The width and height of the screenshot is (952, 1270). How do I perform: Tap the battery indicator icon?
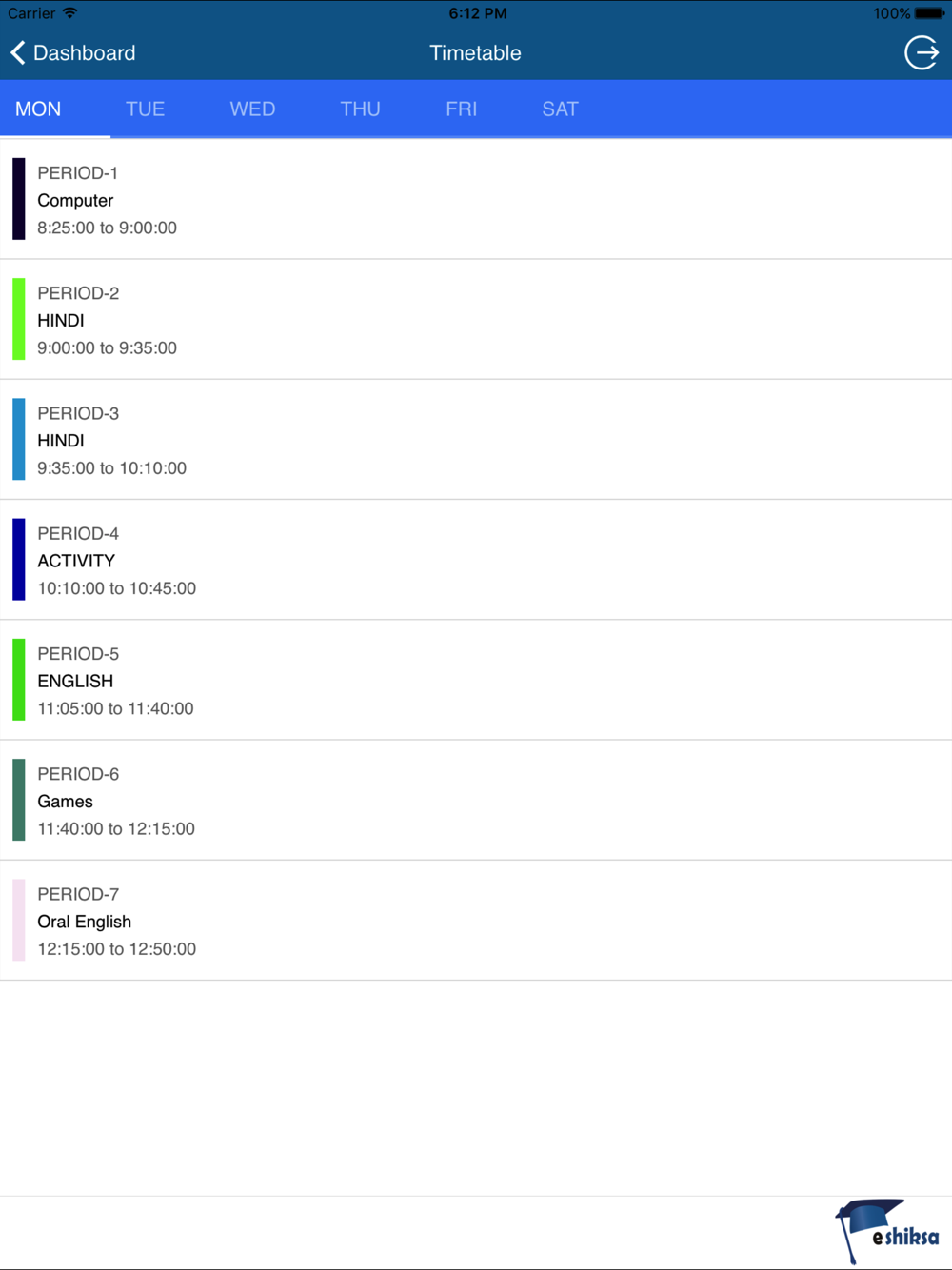tap(930, 13)
